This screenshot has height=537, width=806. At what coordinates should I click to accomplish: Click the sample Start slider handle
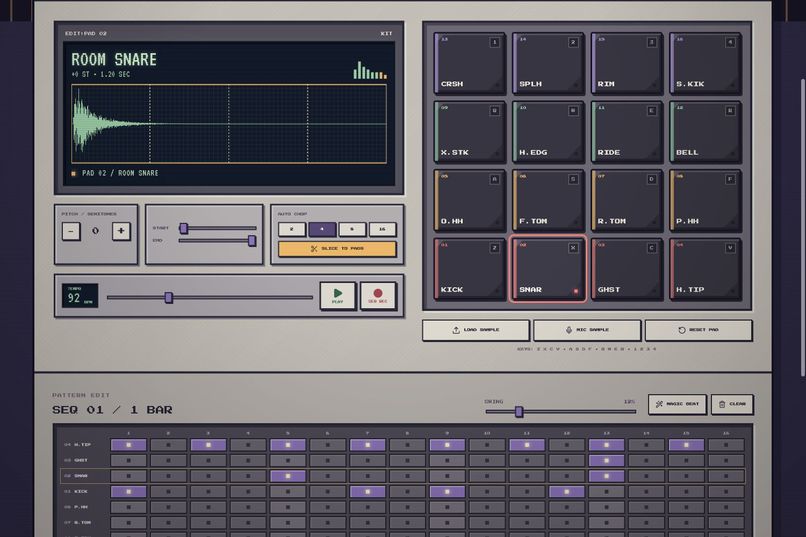point(184,228)
